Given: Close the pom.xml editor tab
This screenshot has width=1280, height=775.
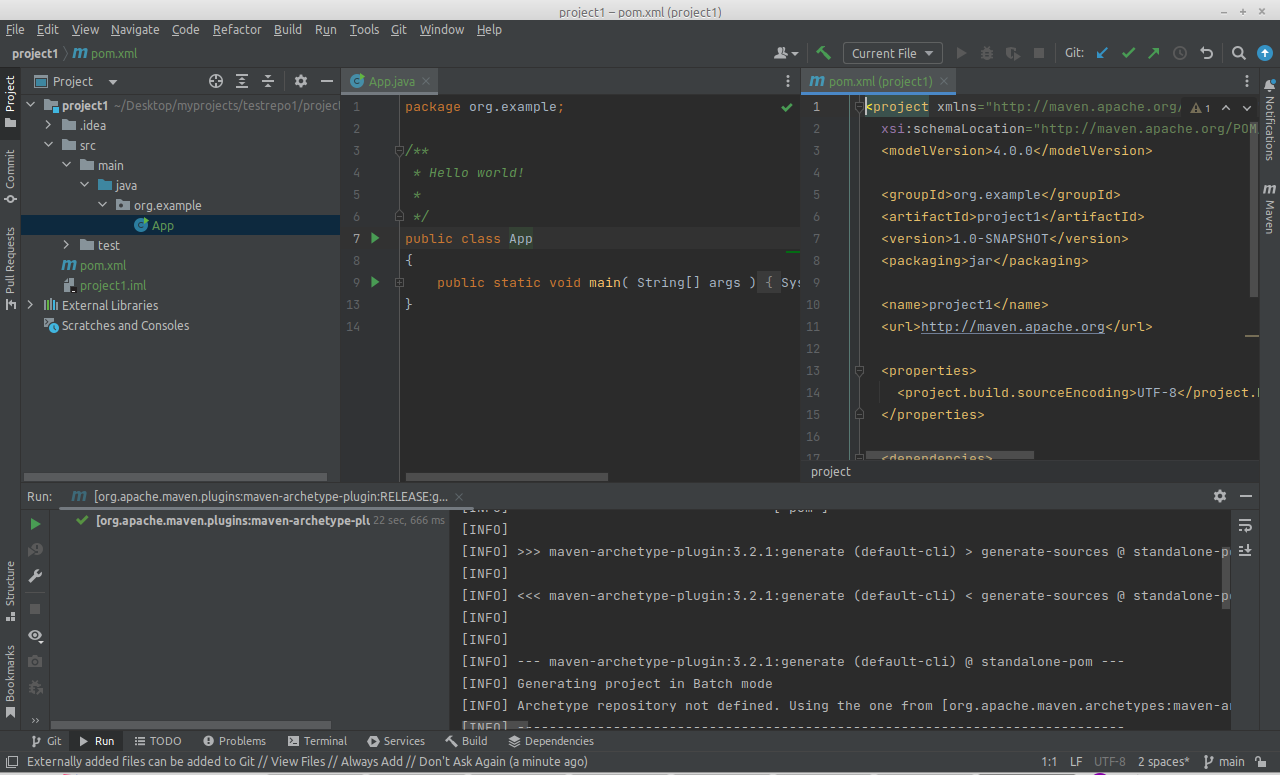Looking at the screenshot, I should coord(944,81).
